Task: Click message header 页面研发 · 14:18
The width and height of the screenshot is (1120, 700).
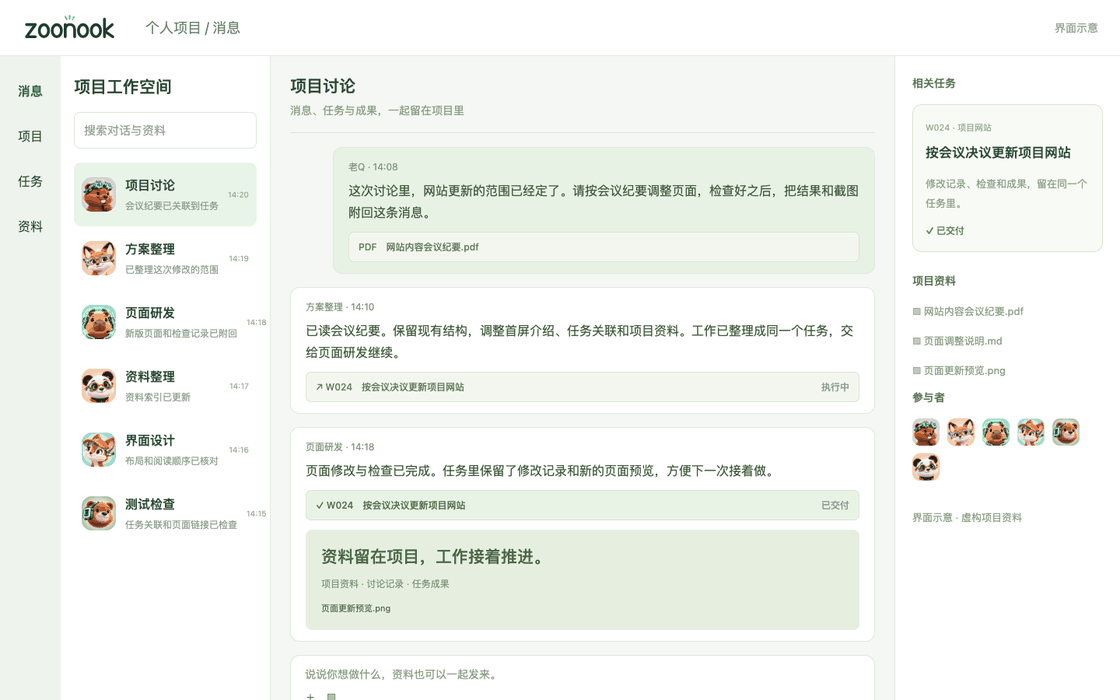Action: 340,446
